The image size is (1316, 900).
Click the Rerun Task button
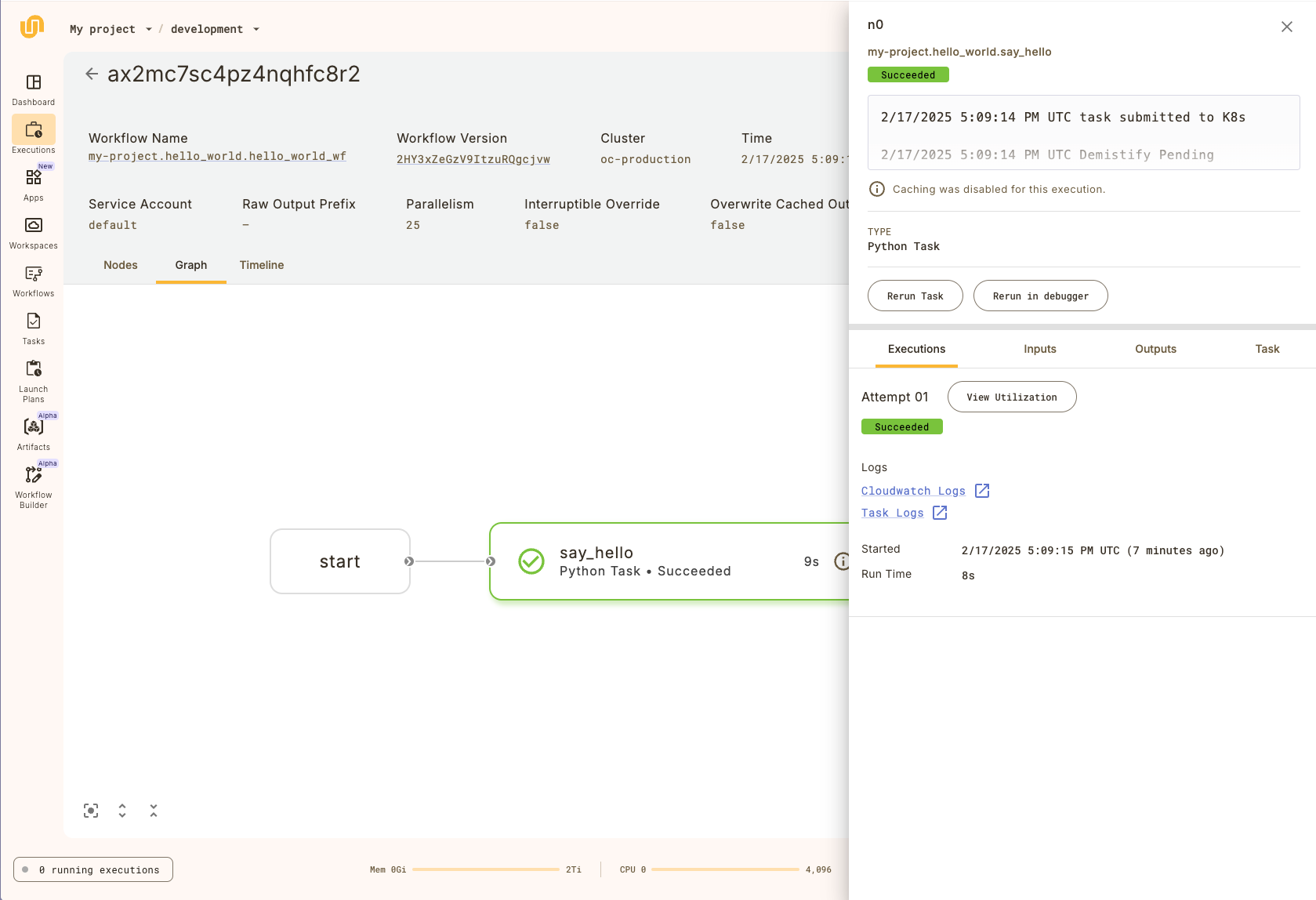tap(915, 296)
